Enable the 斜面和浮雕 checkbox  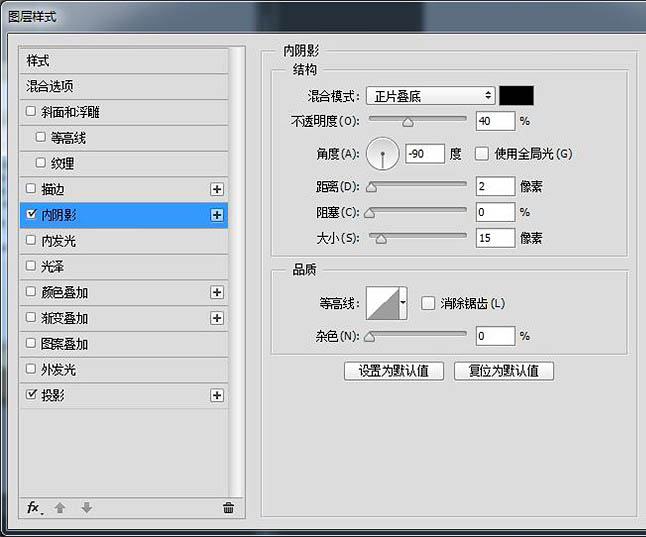31,112
